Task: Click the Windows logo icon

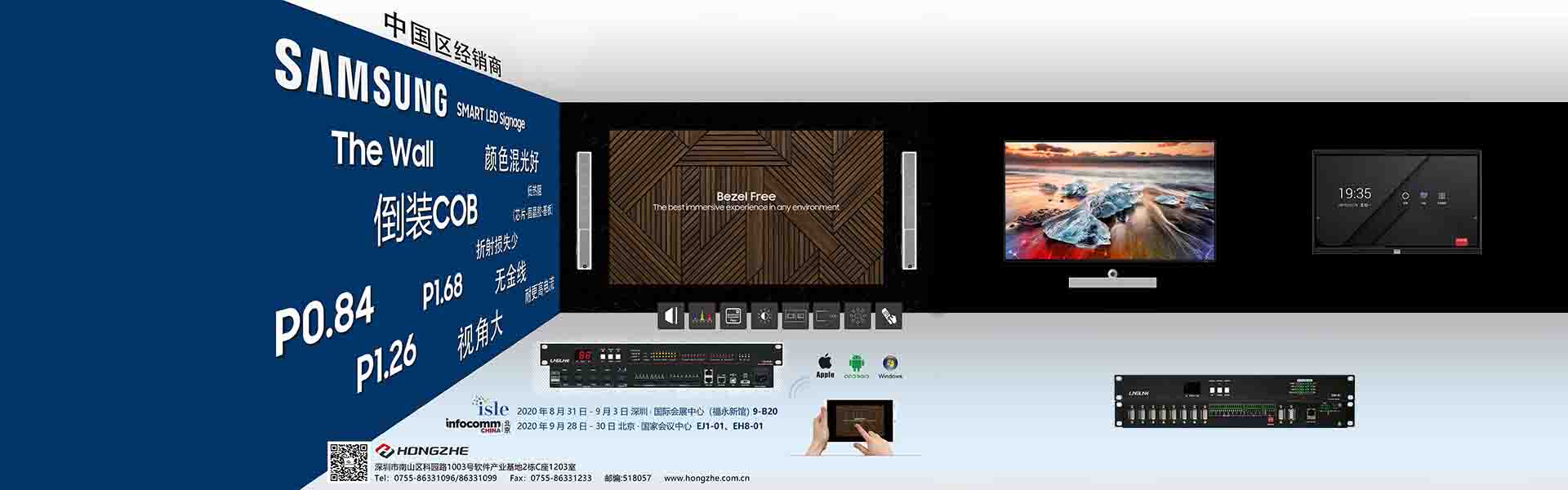Action: click(890, 363)
